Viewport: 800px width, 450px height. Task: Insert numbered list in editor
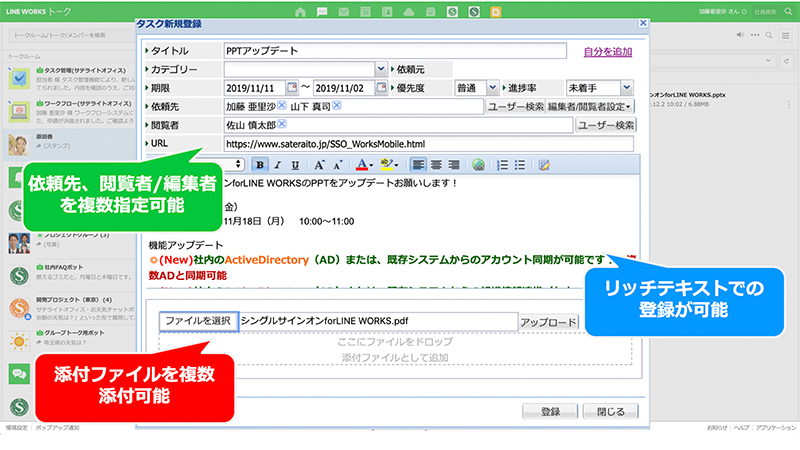[x=503, y=165]
